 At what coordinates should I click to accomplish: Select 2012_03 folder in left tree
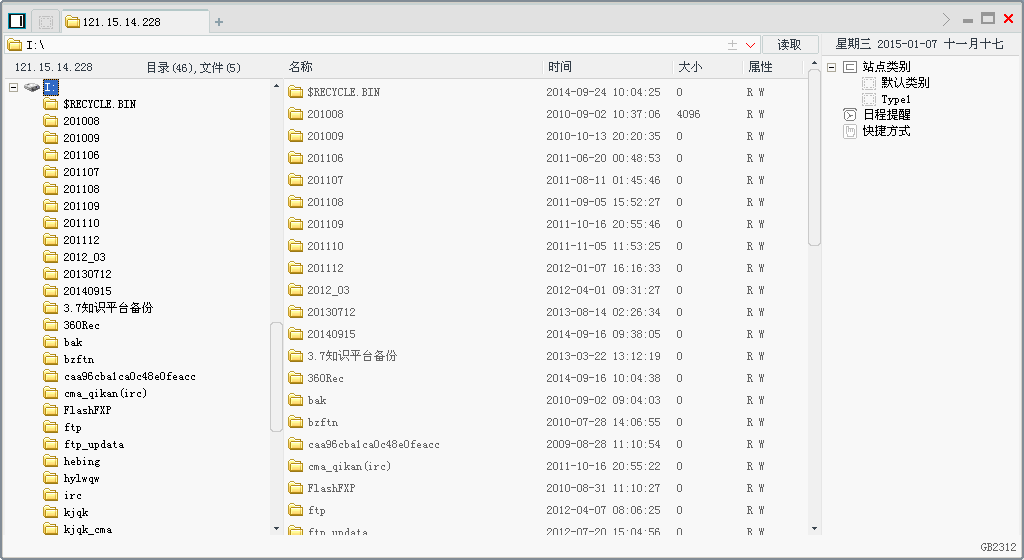pos(84,257)
